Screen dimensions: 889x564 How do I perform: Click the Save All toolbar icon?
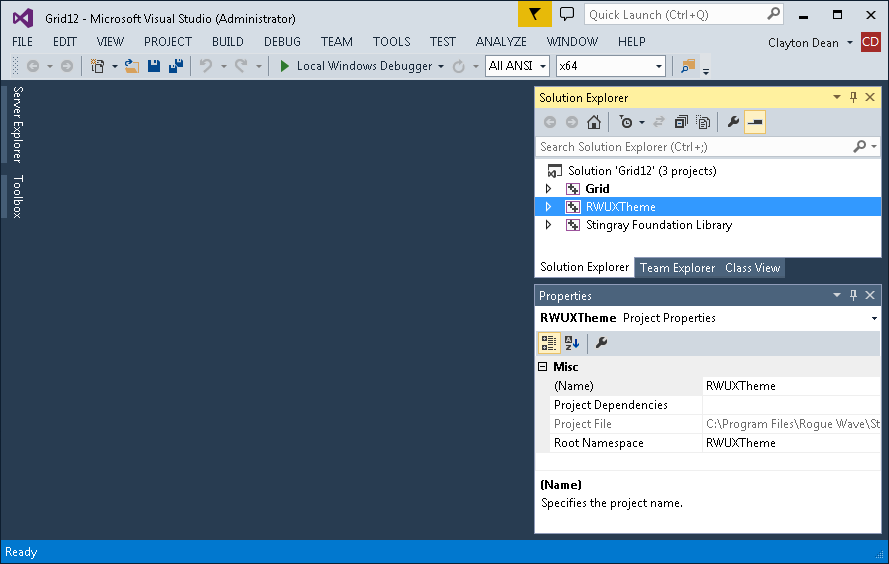click(x=176, y=66)
